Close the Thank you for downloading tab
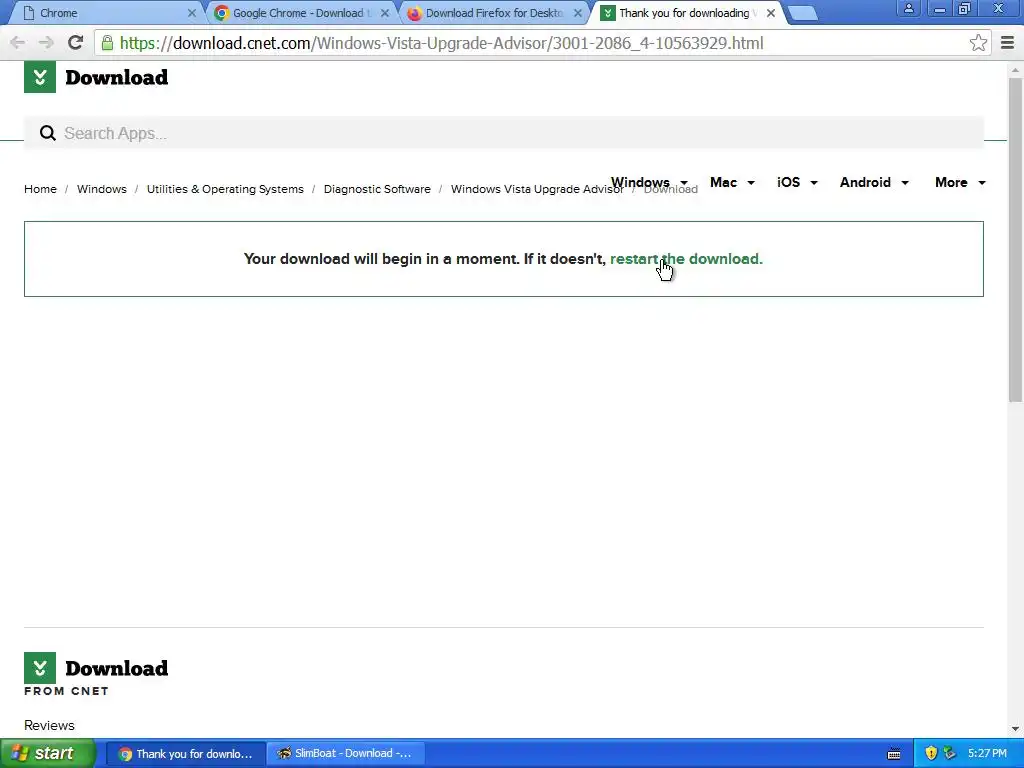 pos(771,13)
